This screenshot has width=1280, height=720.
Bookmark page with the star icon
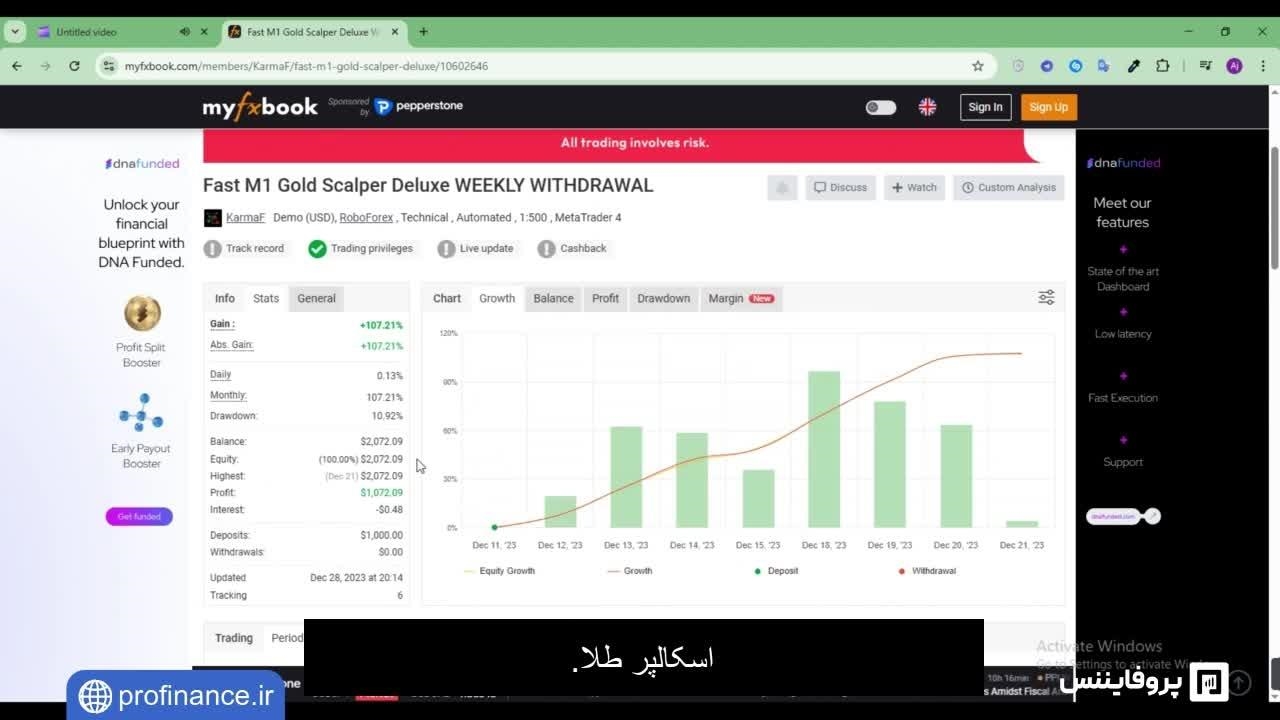[978, 66]
